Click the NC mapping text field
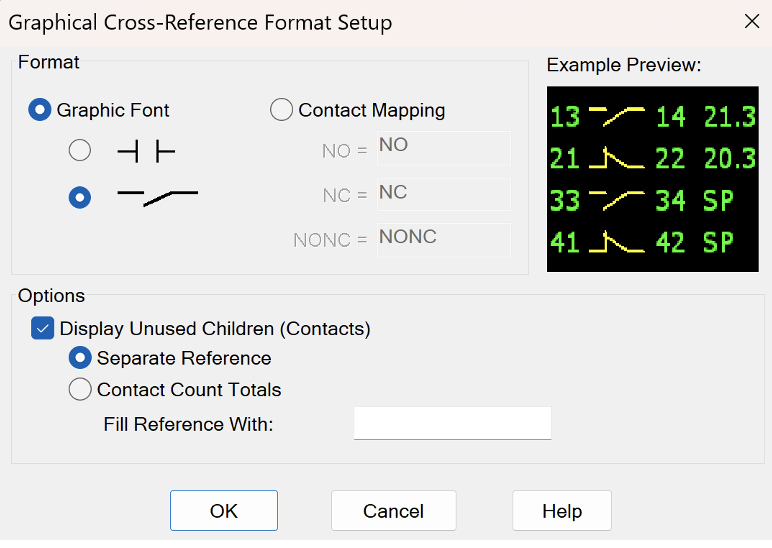Screen dimensions: 772x548 [x=444, y=194]
